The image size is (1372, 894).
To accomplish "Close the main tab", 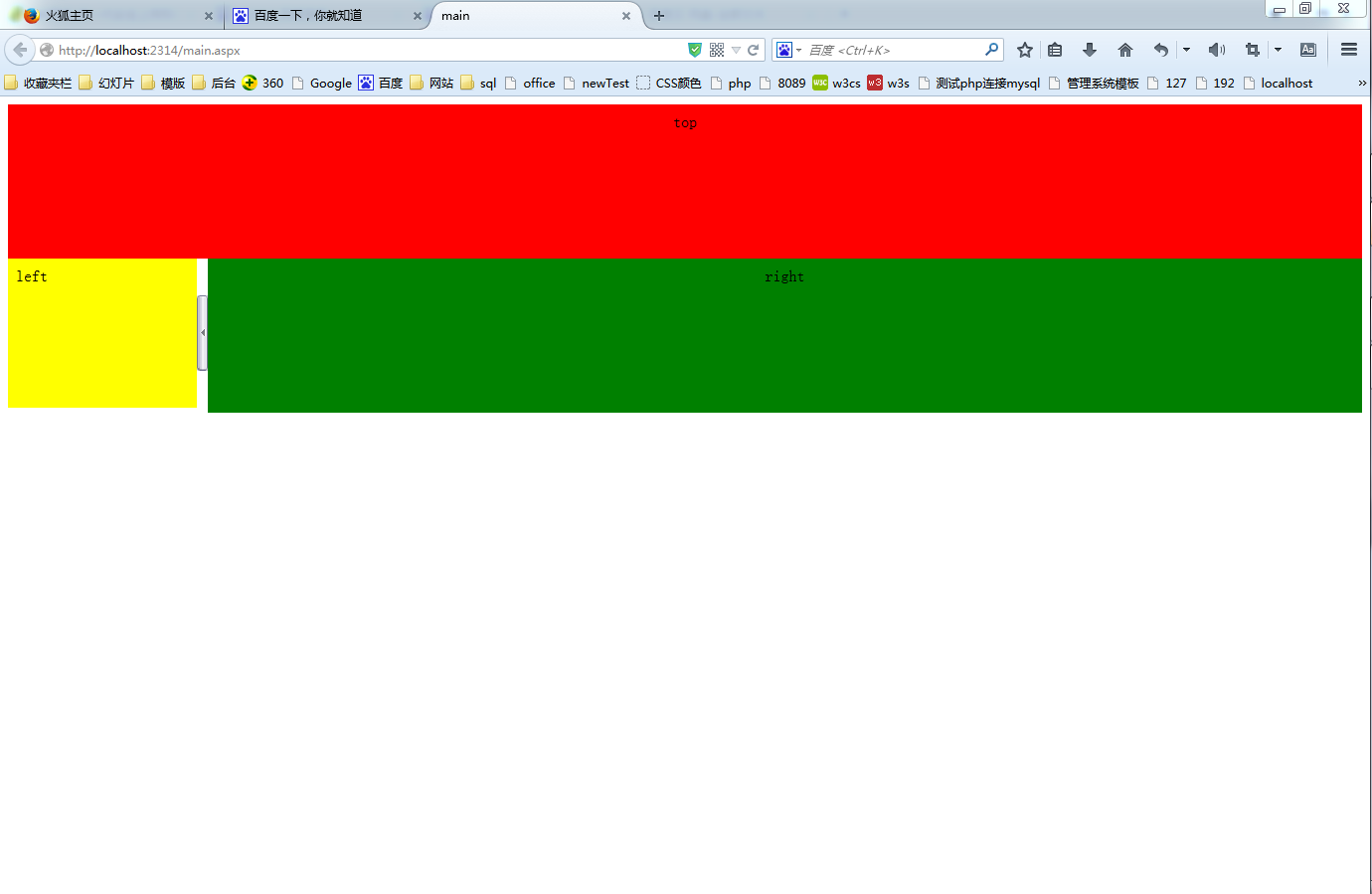I will pos(626,16).
